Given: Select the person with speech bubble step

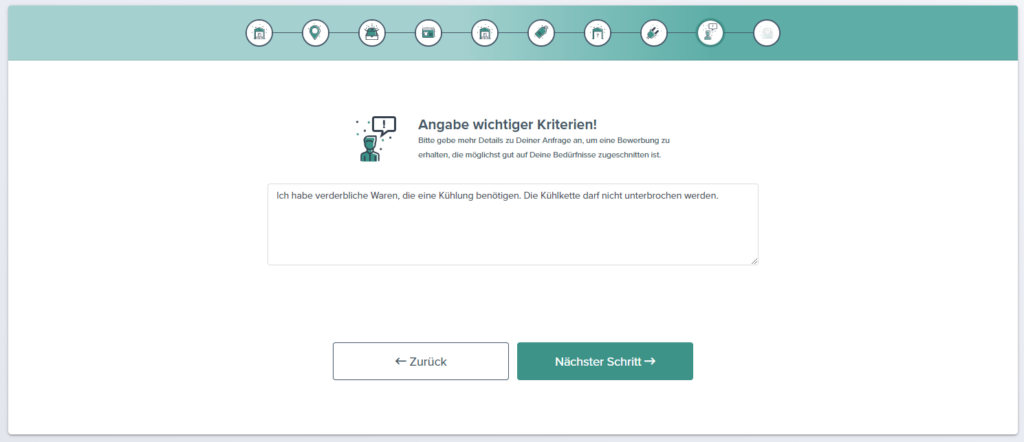Looking at the screenshot, I should tap(711, 33).
